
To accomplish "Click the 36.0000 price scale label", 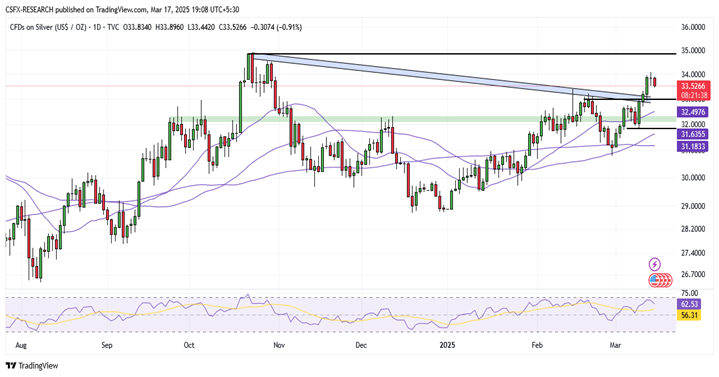I will point(693,28).
